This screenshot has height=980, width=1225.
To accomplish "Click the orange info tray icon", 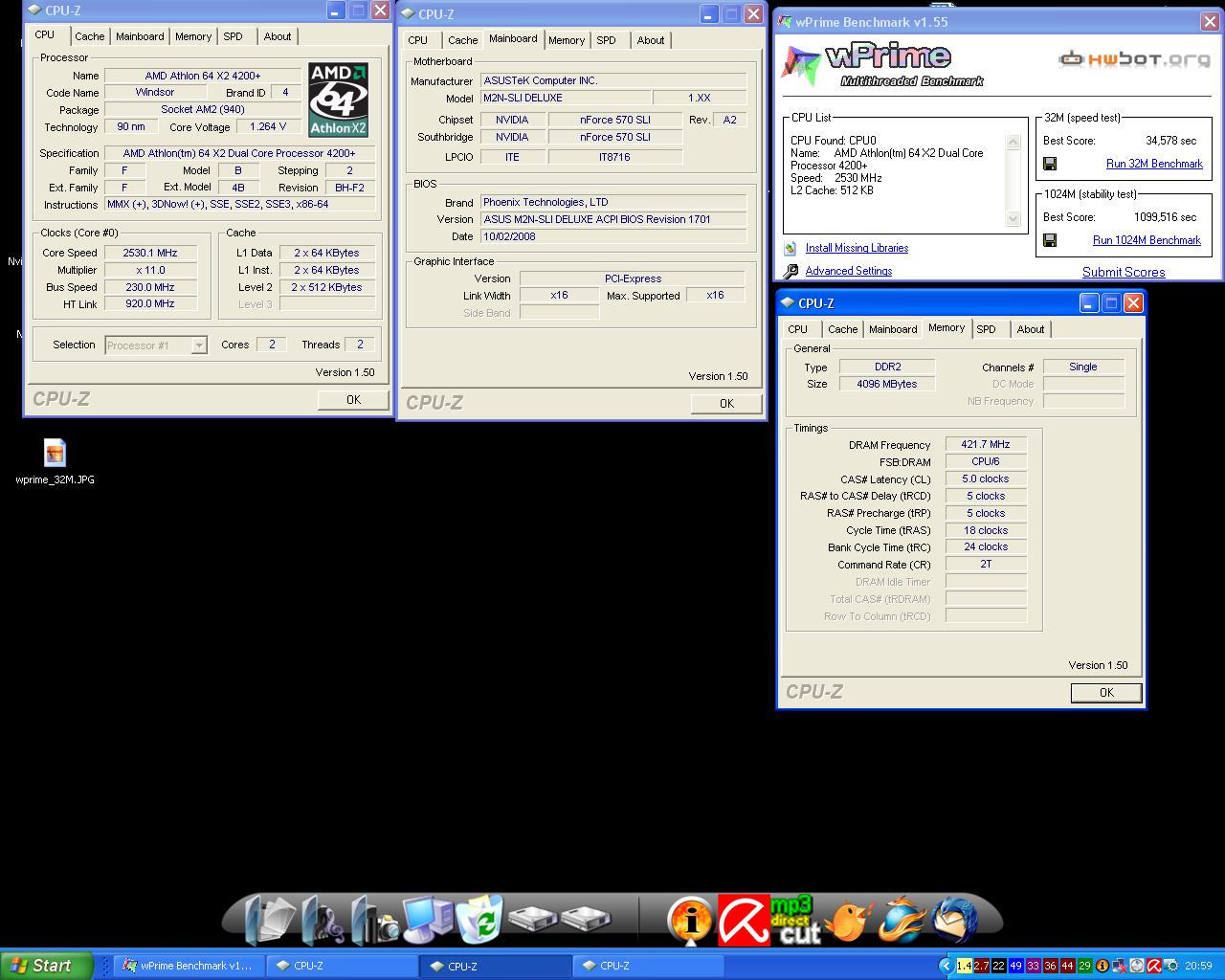I will point(1102,966).
